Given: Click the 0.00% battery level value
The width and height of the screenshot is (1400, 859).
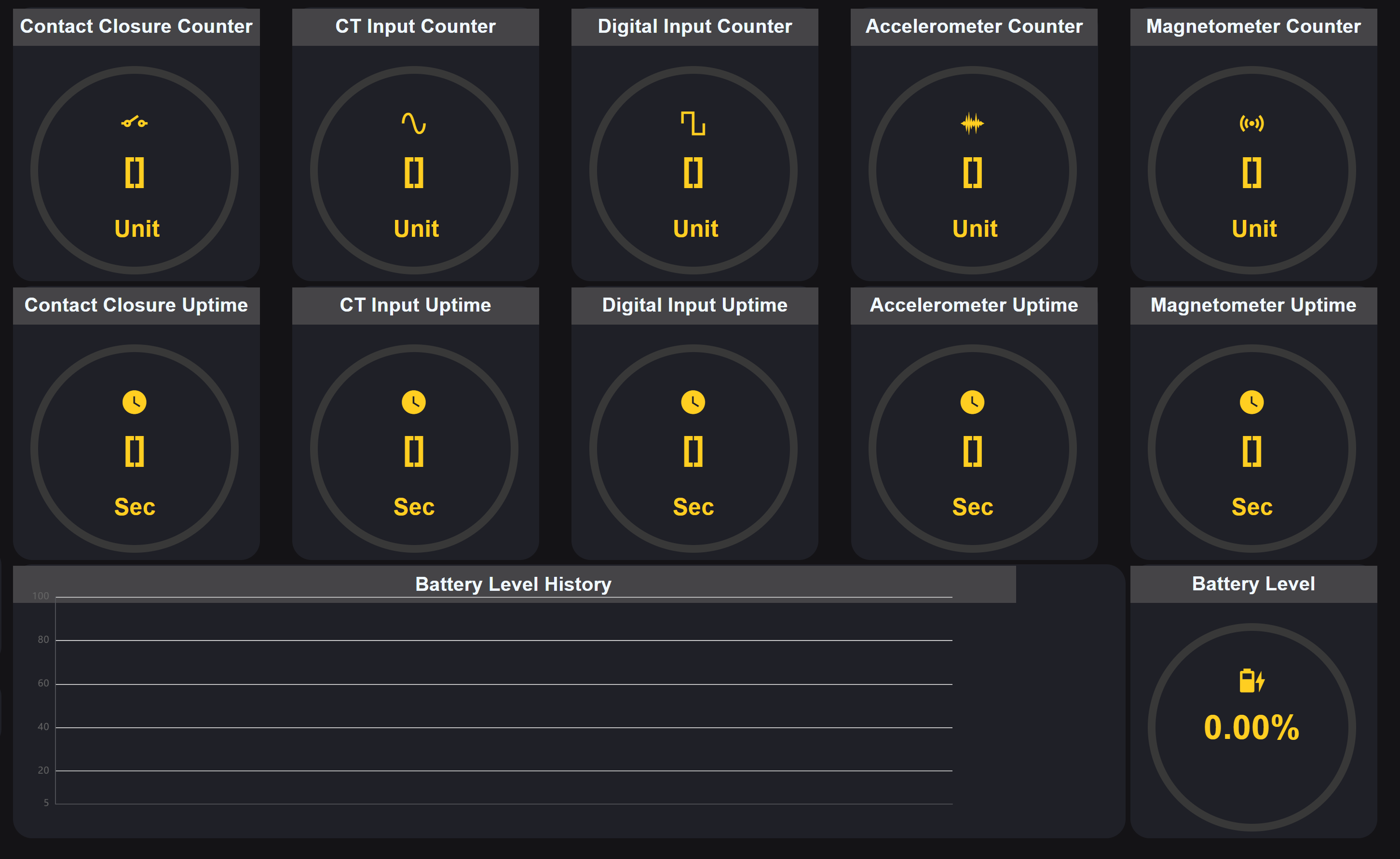Looking at the screenshot, I should [1251, 728].
